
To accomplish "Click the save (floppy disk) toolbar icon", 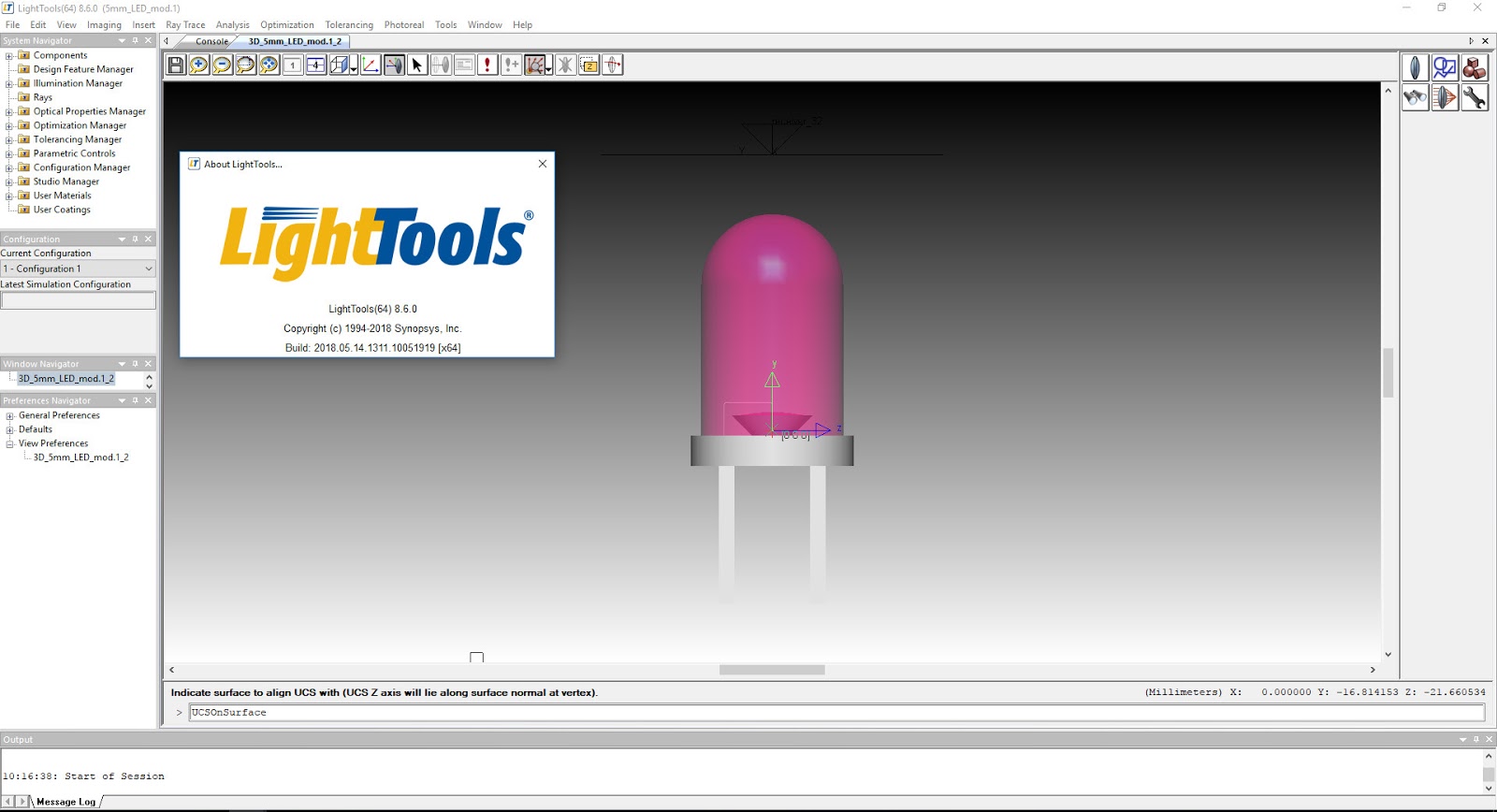I will 176,65.
